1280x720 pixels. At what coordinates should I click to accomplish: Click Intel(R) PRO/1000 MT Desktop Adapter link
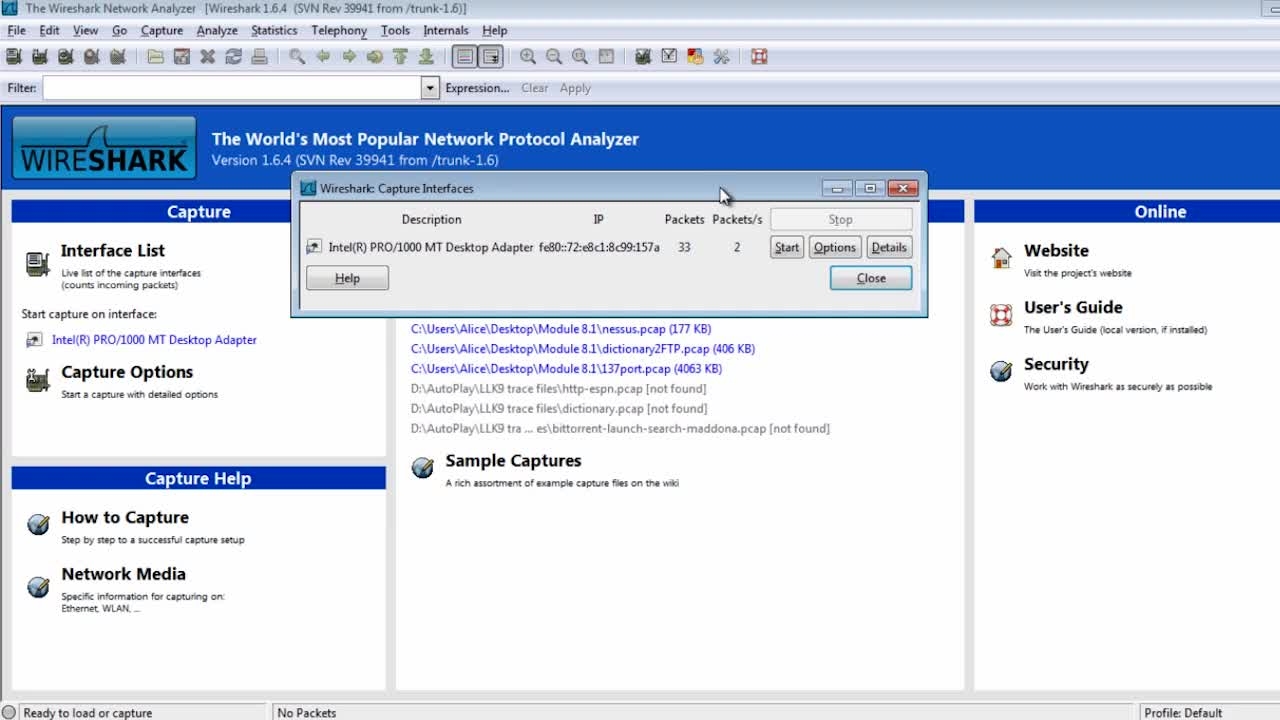click(x=154, y=340)
